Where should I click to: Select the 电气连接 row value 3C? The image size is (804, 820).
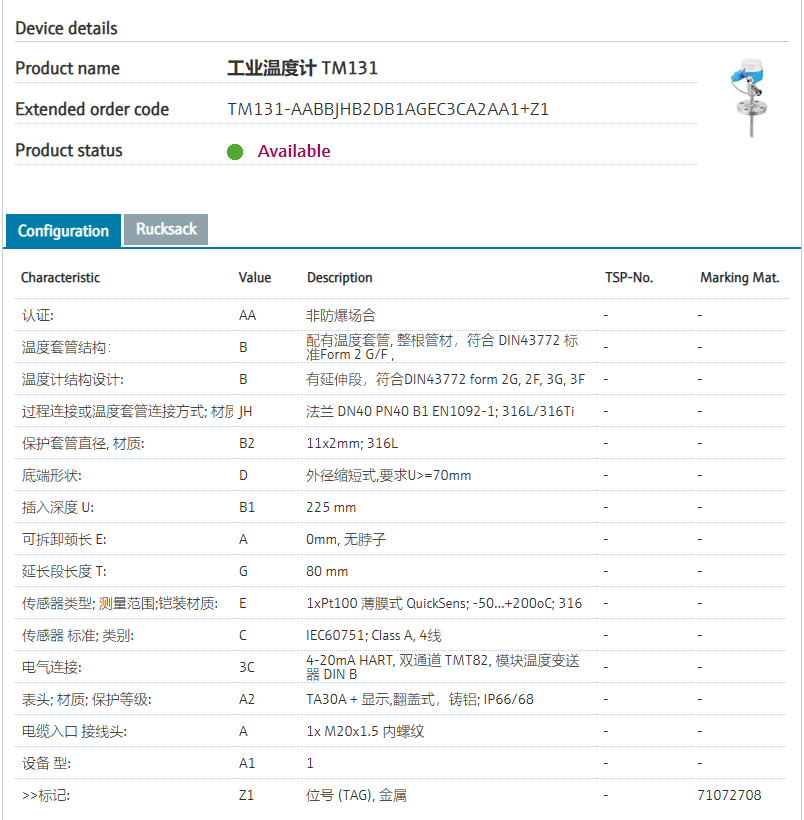click(247, 667)
